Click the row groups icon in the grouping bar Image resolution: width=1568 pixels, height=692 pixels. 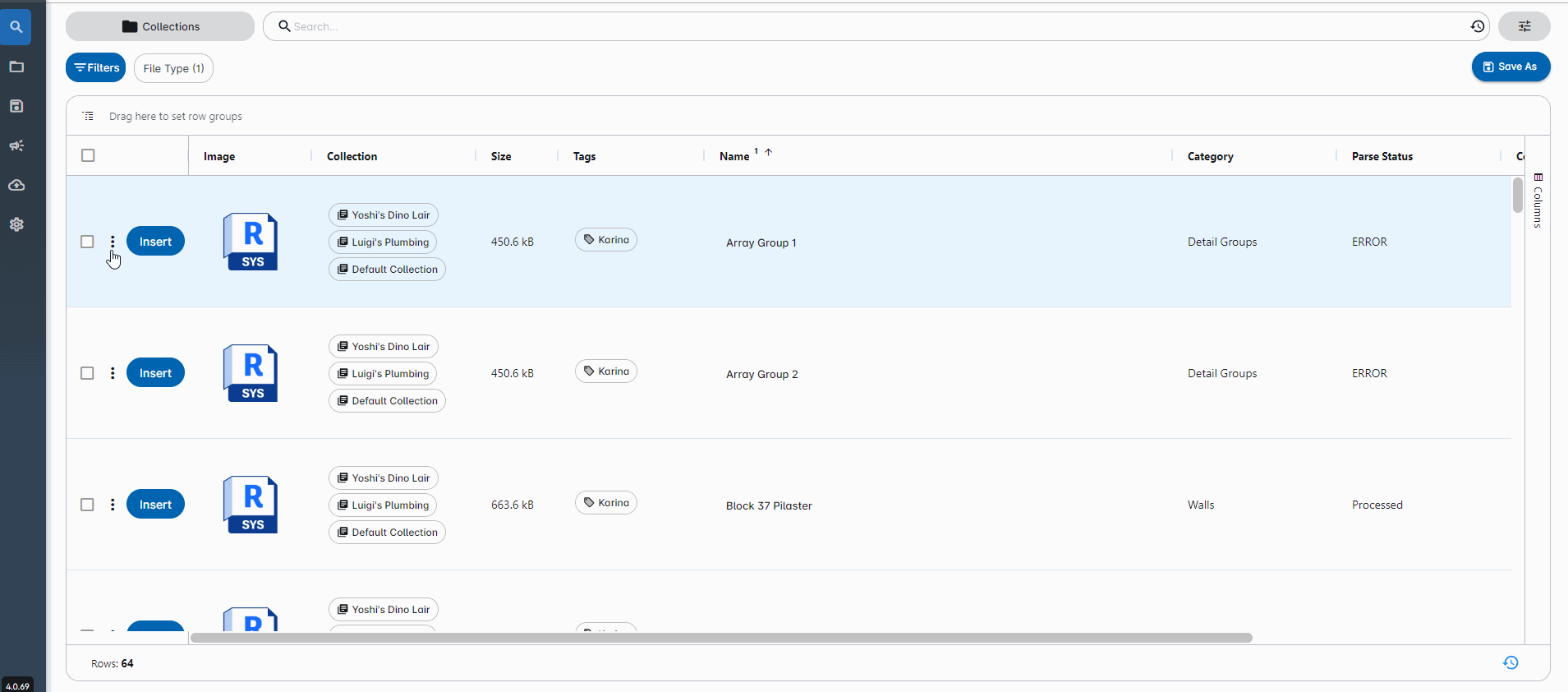[88, 116]
